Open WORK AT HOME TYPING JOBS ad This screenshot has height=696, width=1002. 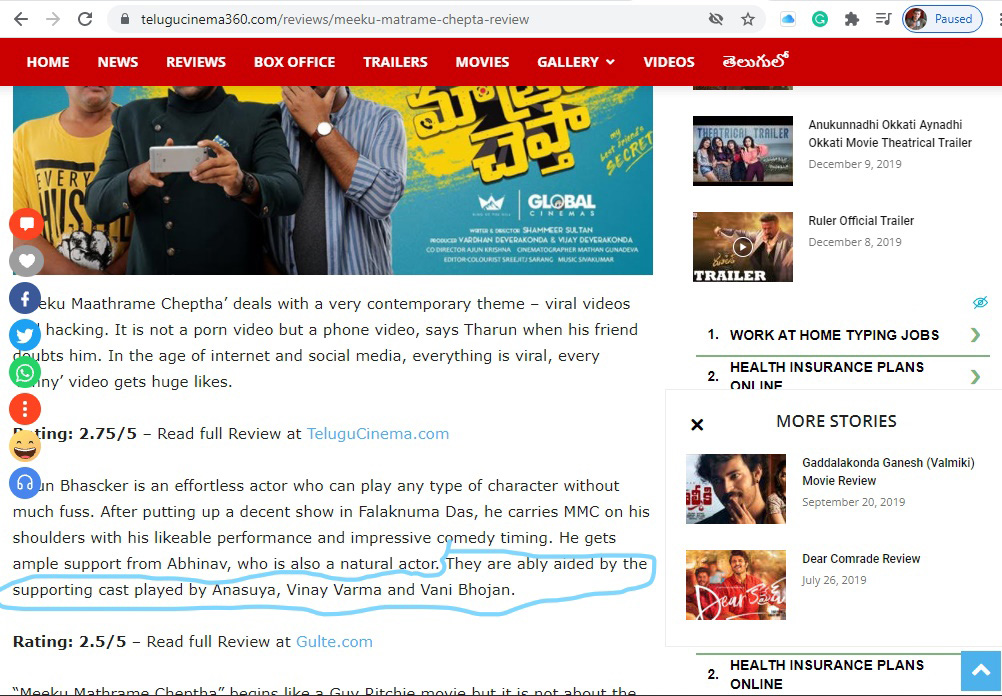(834, 335)
